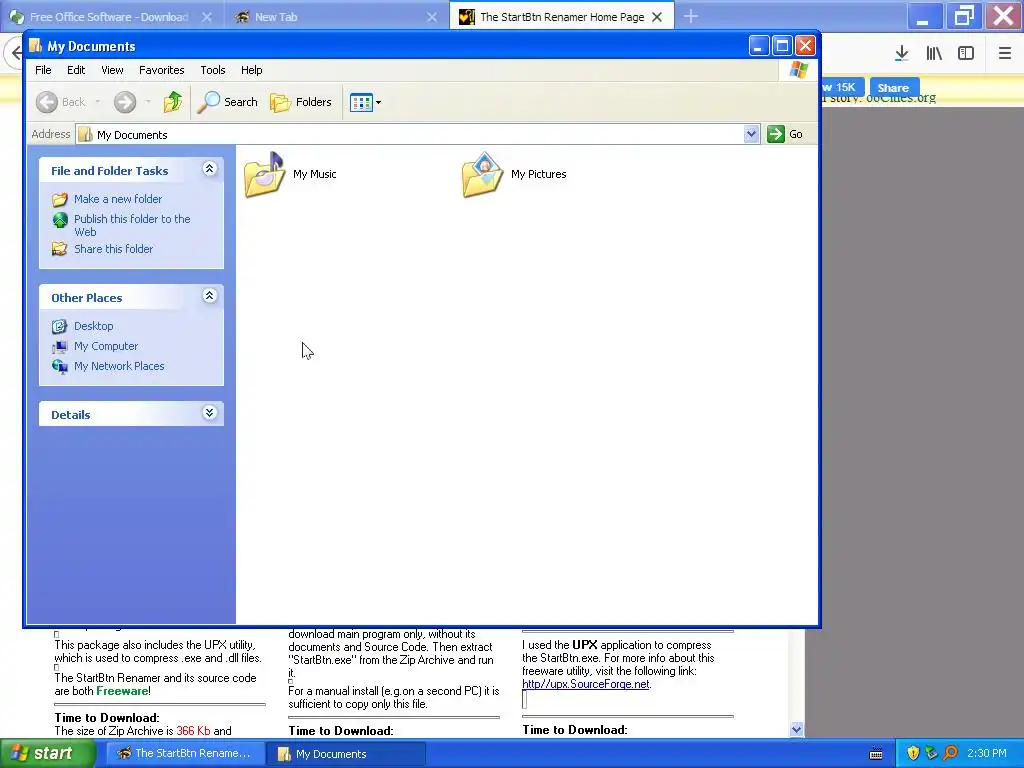Click the Back button
This screenshot has height=768, width=1024.
click(x=61, y=102)
